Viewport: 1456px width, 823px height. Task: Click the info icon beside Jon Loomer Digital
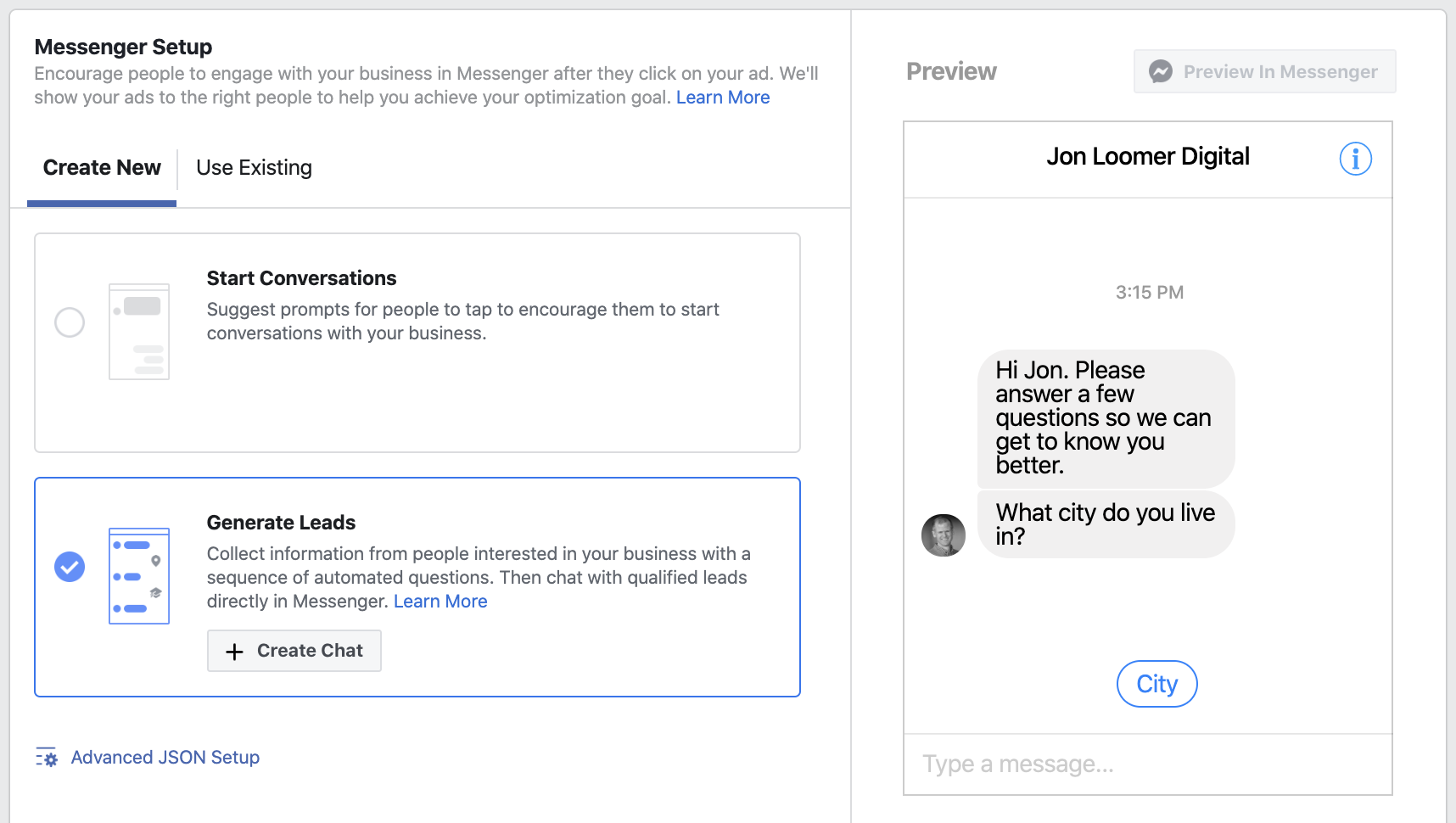(1356, 159)
